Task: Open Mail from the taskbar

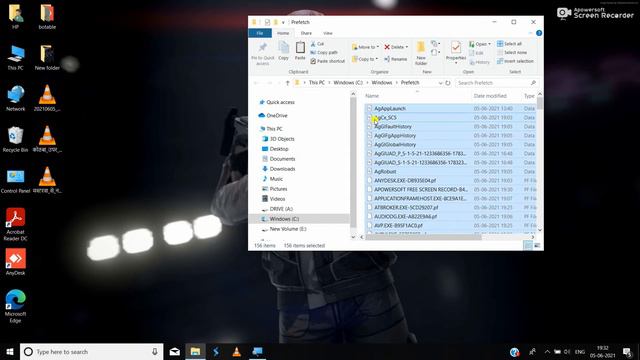Action: click(x=175, y=351)
